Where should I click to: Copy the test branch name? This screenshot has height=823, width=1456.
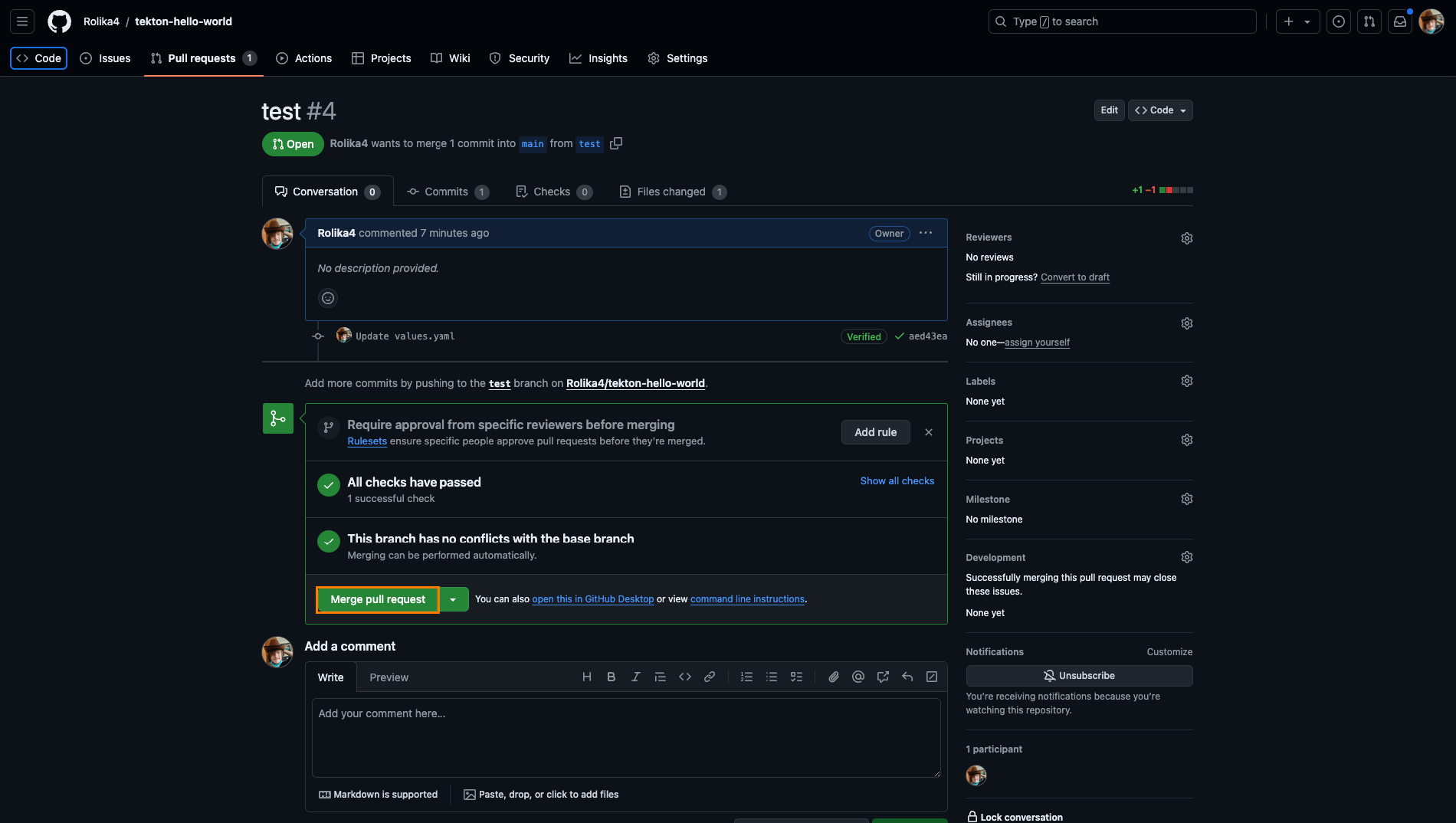tap(616, 143)
